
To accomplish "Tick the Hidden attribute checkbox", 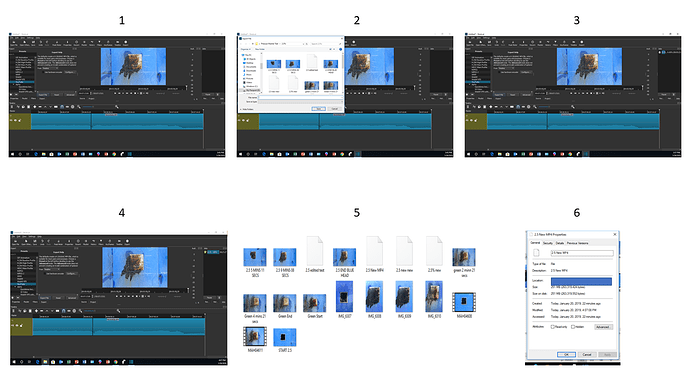I will 573,327.
